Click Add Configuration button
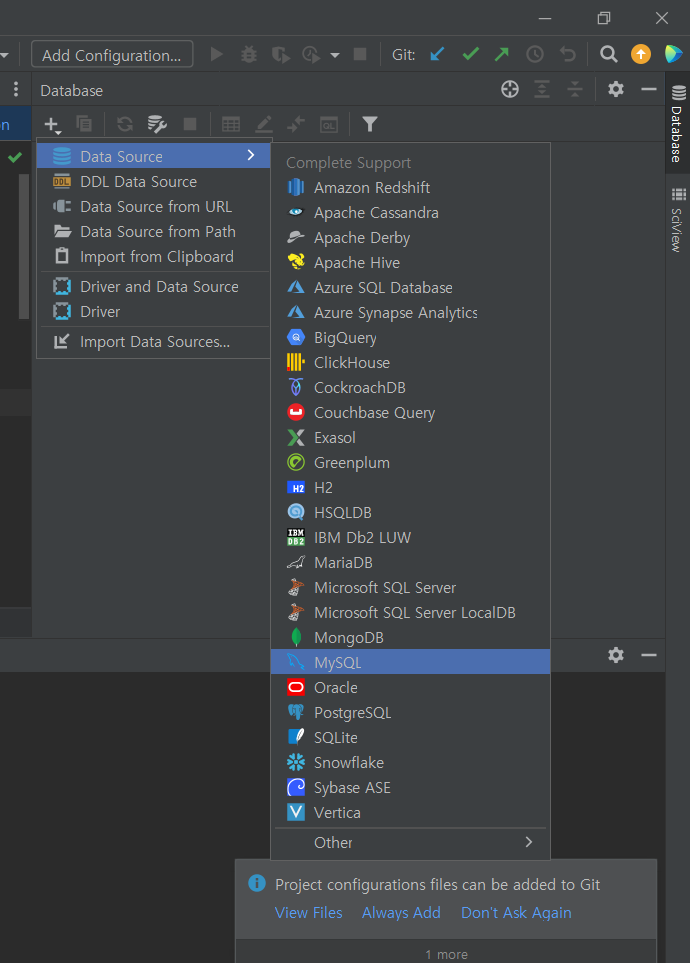 click(x=112, y=55)
